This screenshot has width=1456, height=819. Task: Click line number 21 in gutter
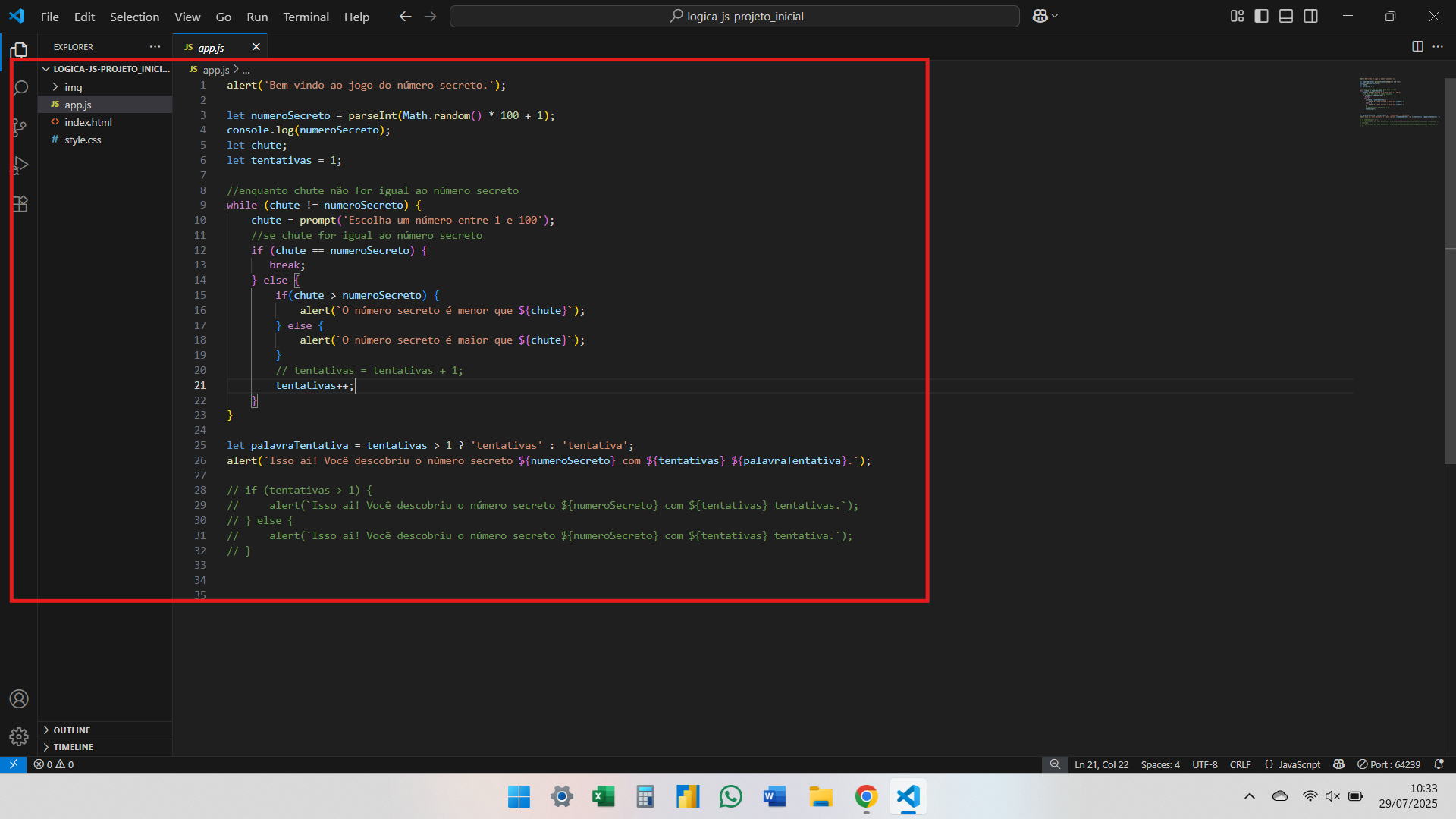point(200,385)
